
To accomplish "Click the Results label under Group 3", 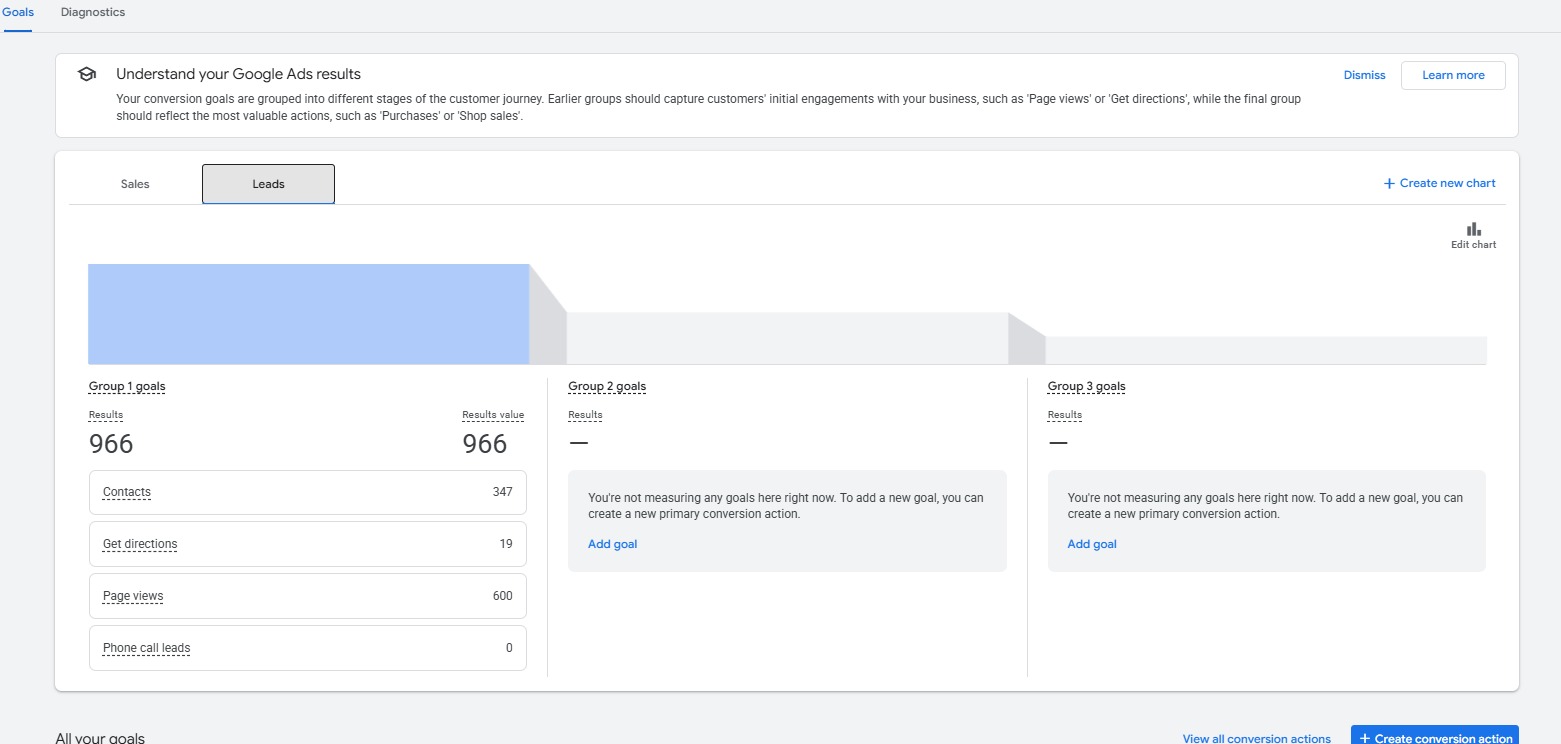I will (1065, 415).
